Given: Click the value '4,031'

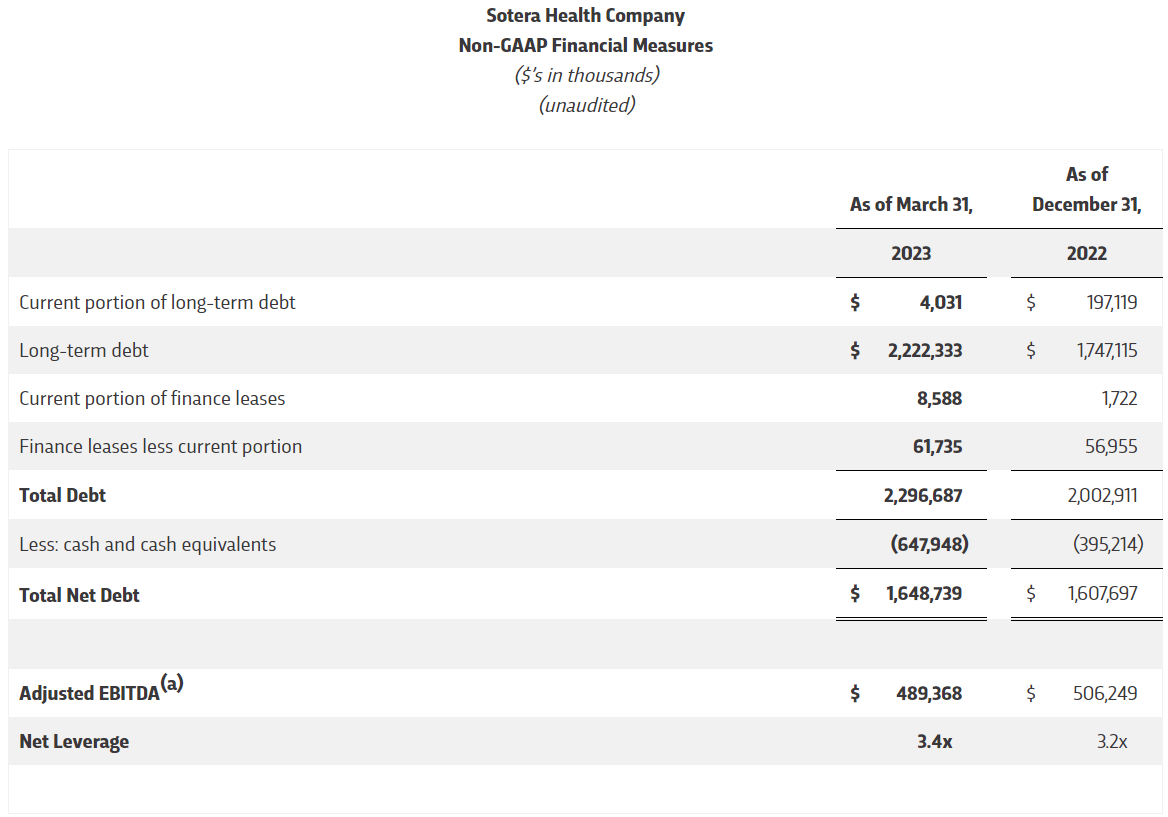Looking at the screenshot, I should (940, 302).
